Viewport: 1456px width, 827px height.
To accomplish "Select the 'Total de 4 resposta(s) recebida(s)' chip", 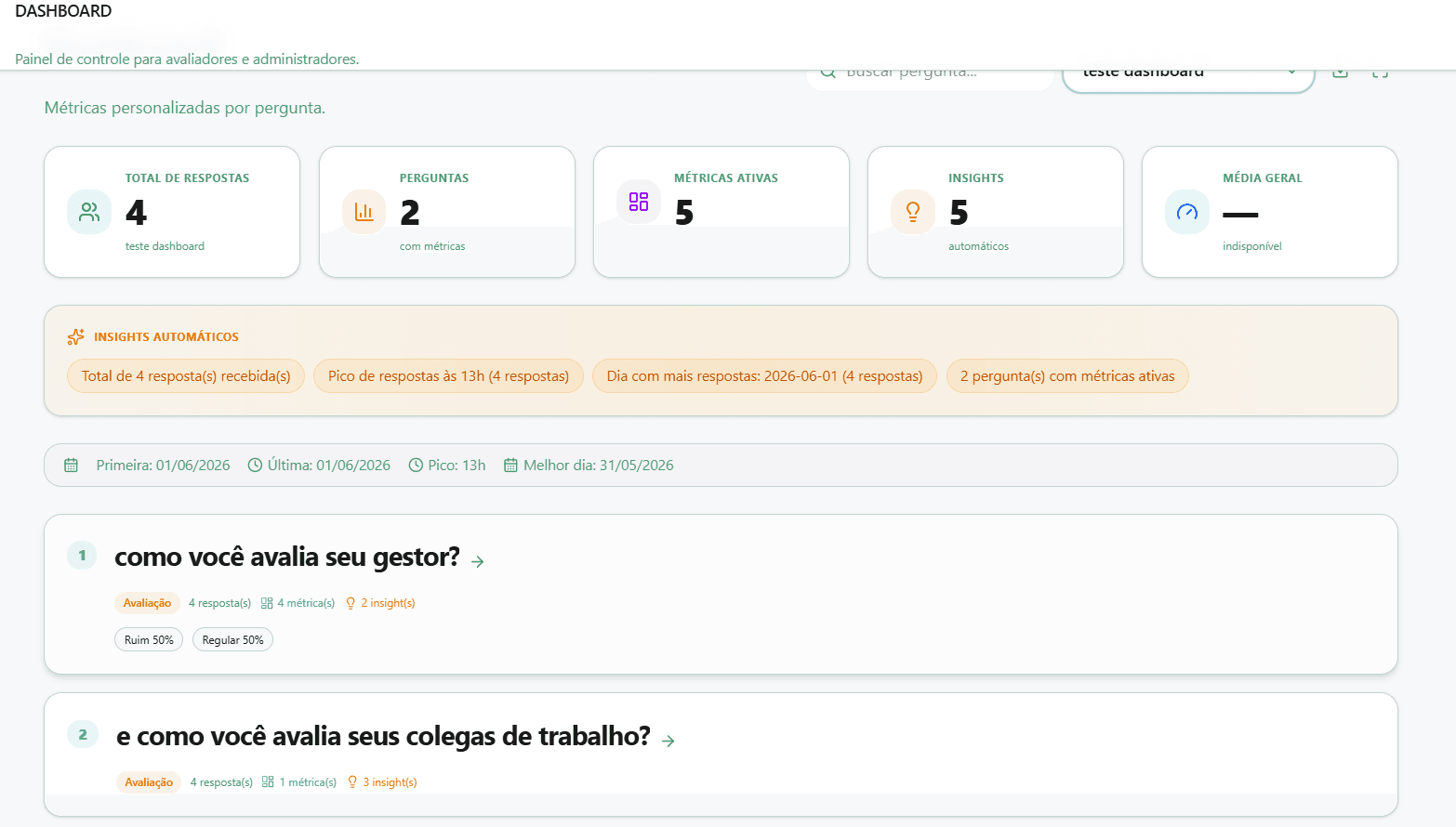I will click(x=186, y=375).
